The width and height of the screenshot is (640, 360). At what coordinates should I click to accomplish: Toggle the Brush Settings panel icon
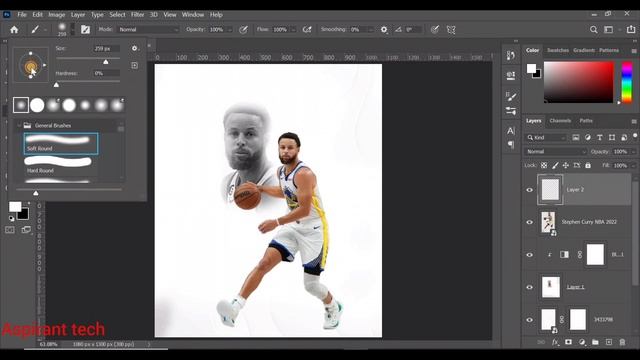85,29
